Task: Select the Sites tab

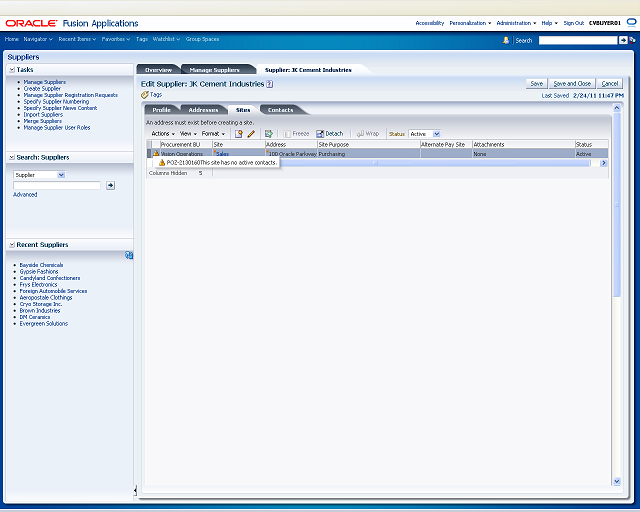Action: coord(243,110)
